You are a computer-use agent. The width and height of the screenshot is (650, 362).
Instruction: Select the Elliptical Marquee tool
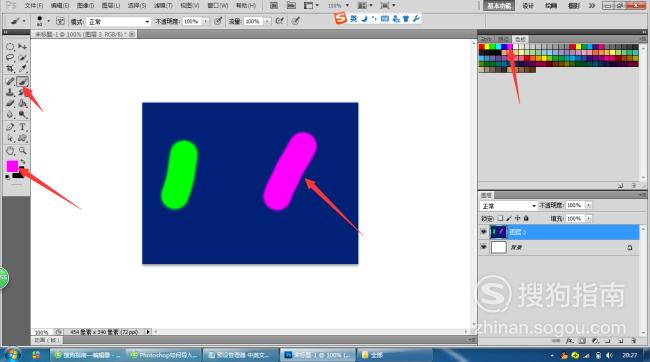click(10, 46)
